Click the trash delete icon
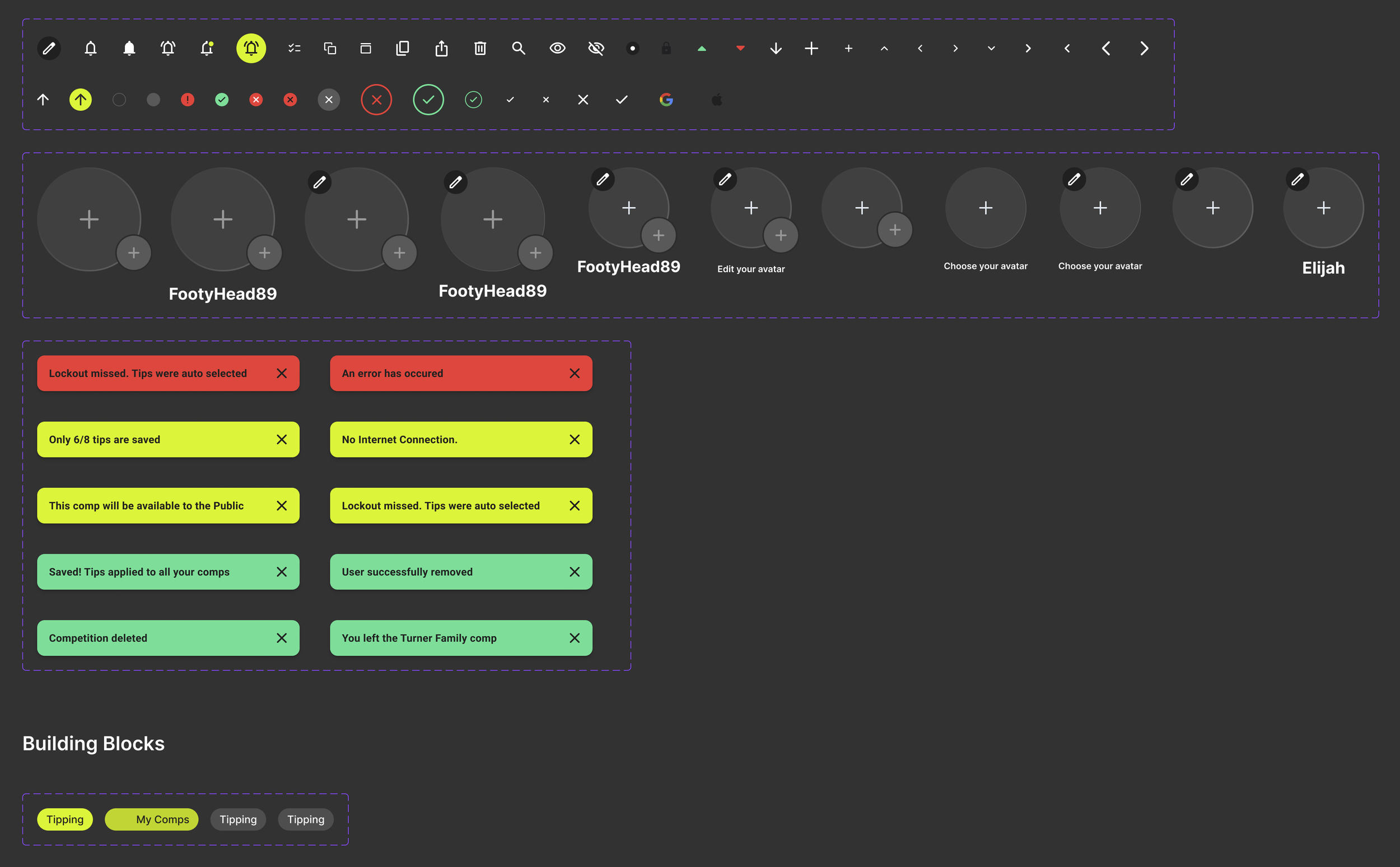Screen dimensions: 1400x867 (480, 48)
